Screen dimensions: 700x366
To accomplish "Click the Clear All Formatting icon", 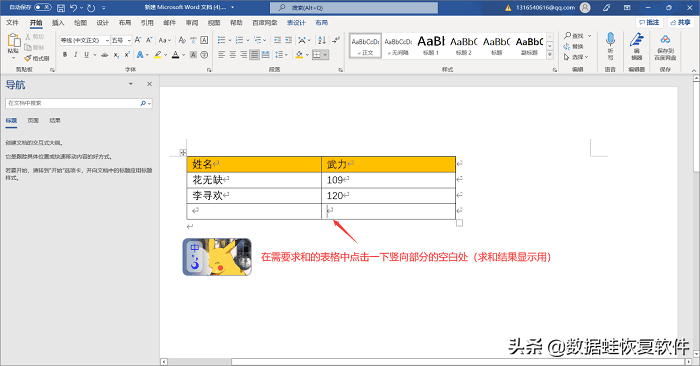I will click(182, 40).
